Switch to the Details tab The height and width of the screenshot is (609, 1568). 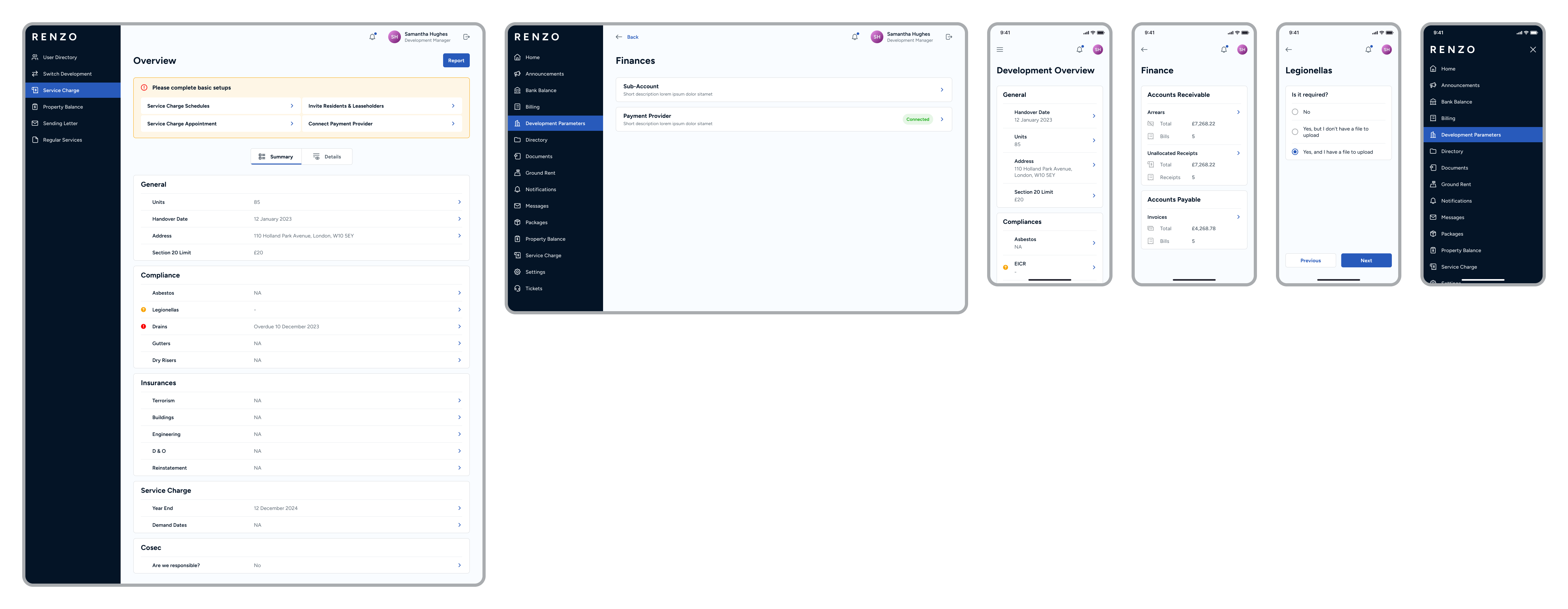327,157
